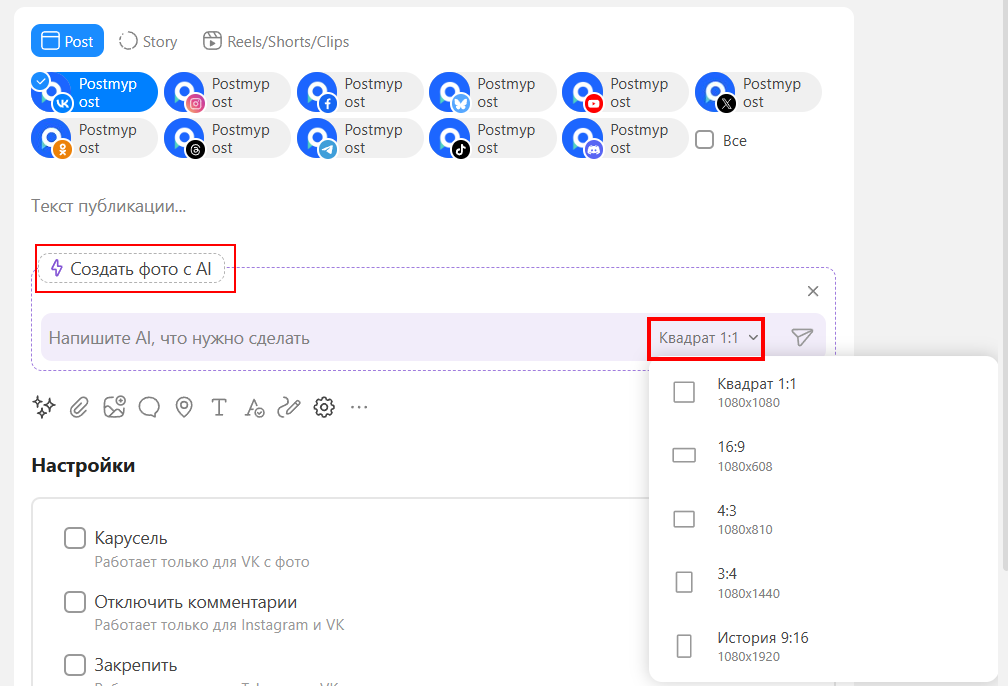Check the Отключить комментарии option
Screen dimensions: 1008x686
[x=75, y=603]
